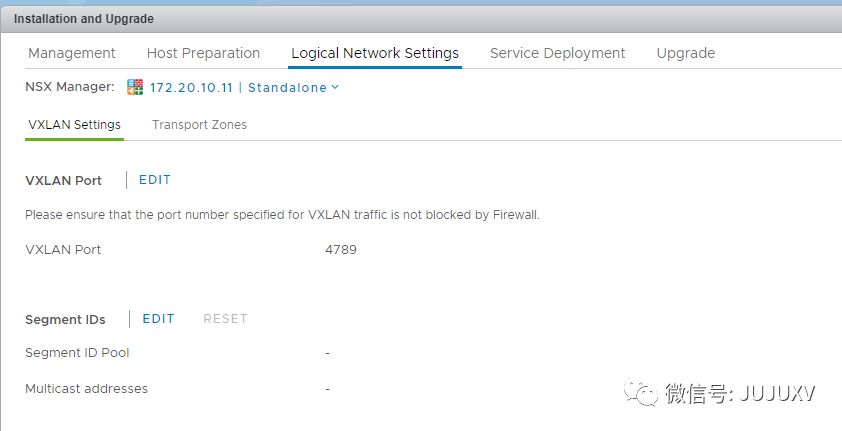The image size is (842, 431).
Task: Select the Logical Network Settings tab
Action: click(375, 53)
